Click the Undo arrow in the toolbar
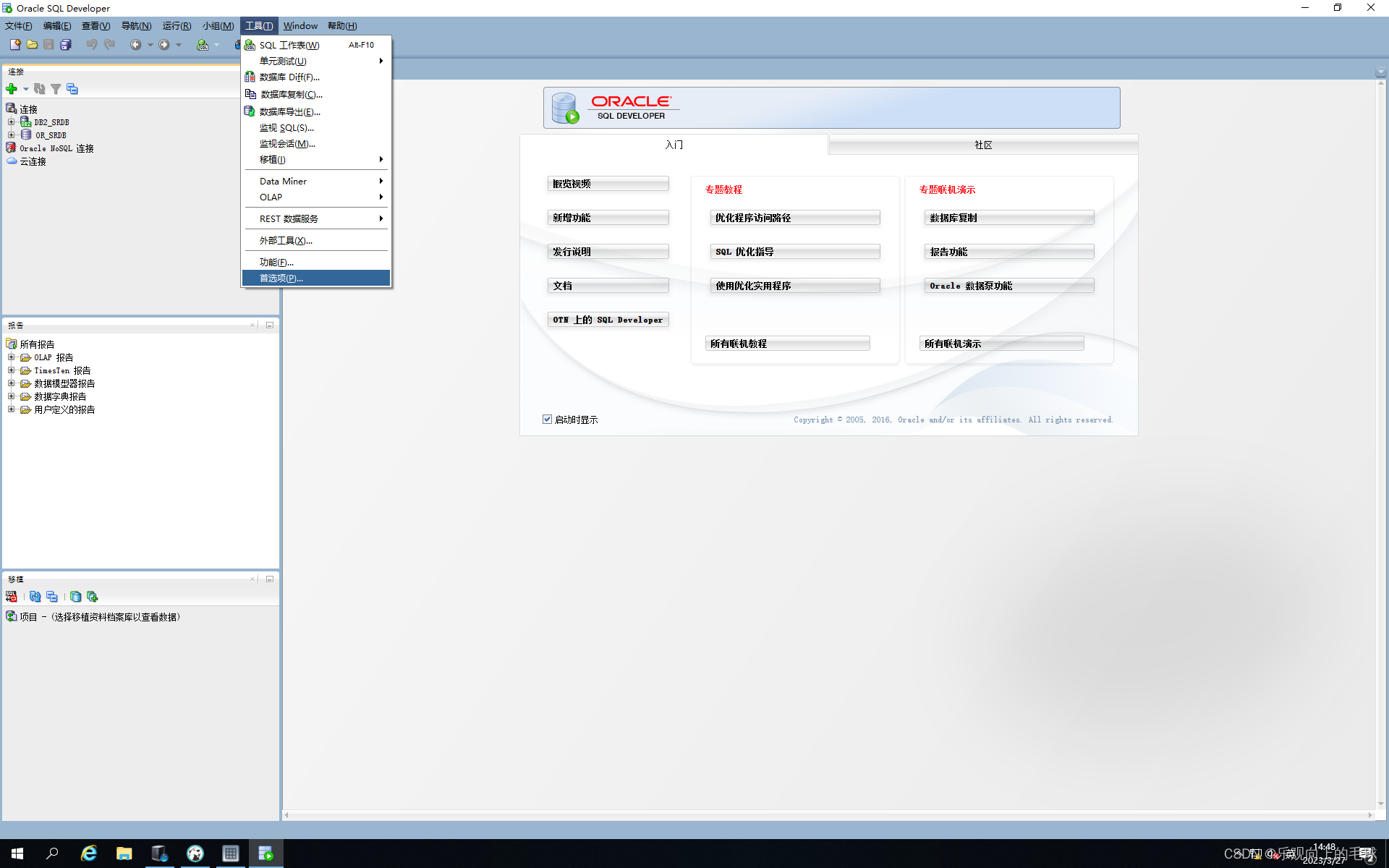 [91, 45]
